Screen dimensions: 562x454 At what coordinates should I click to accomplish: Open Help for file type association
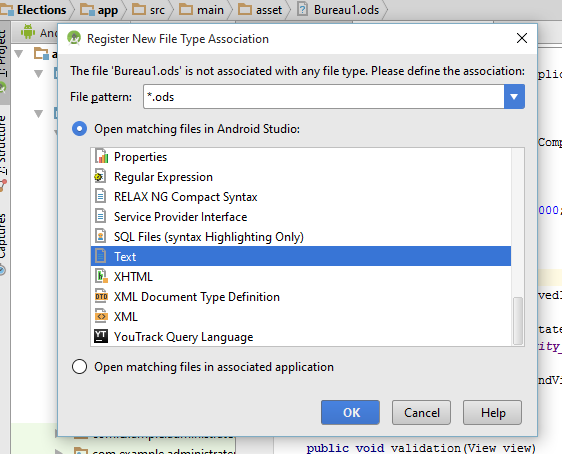point(492,412)
